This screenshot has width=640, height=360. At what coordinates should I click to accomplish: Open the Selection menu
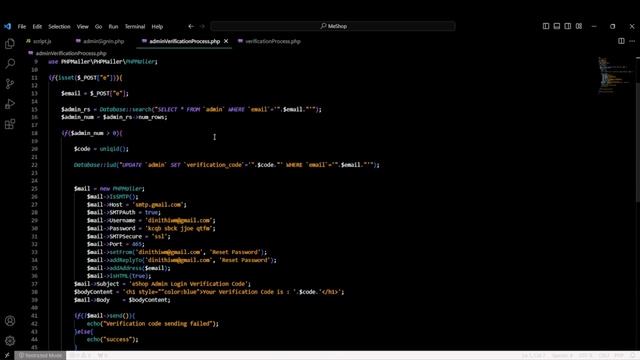click(x=59, y=27)
